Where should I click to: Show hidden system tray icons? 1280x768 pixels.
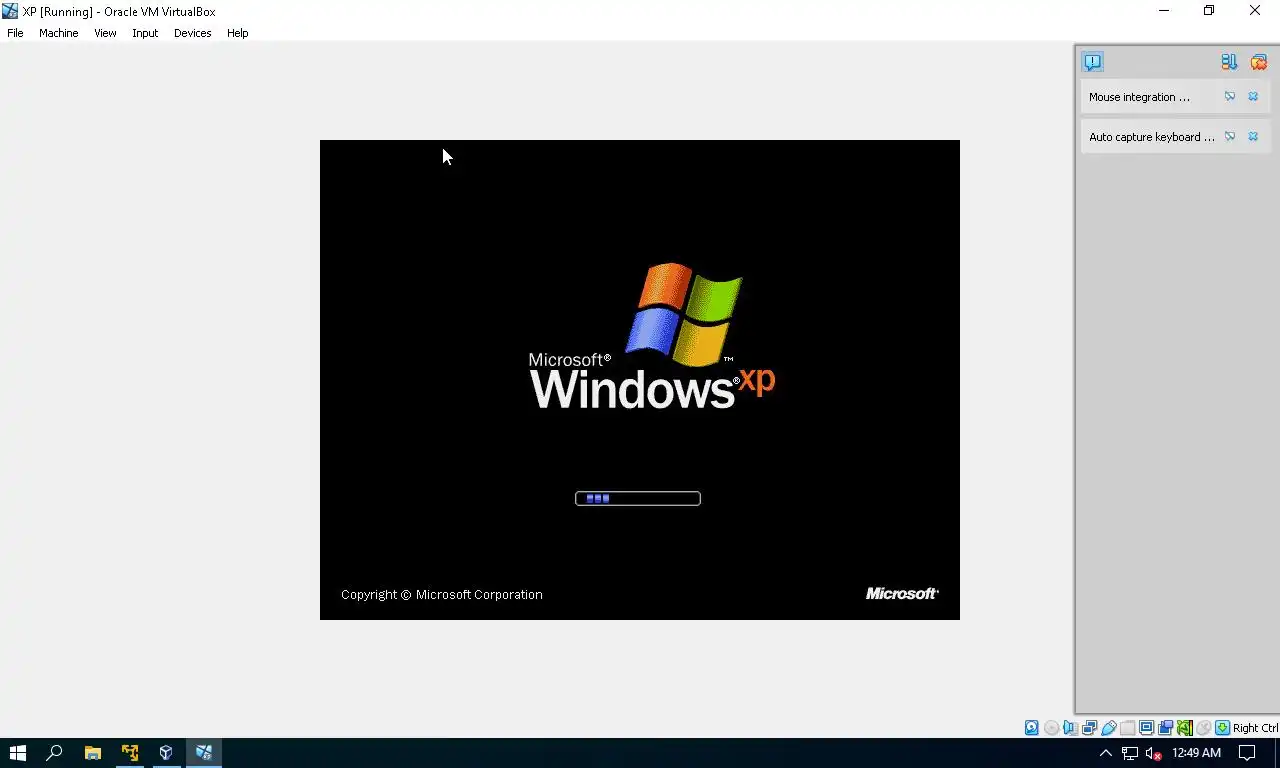click(x=1105, y=753)
